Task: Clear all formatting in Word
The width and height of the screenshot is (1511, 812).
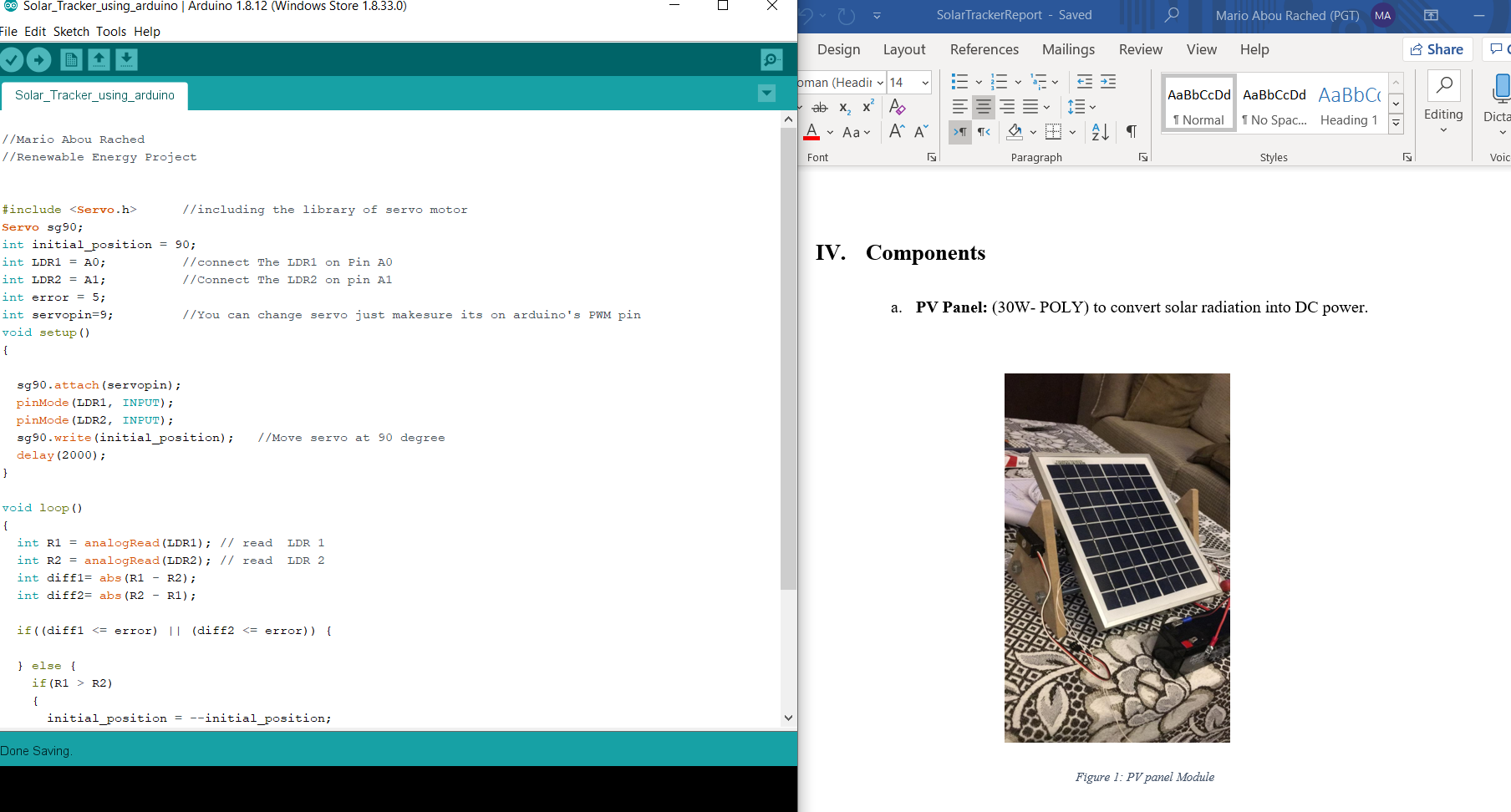Action: coord(898,107)
